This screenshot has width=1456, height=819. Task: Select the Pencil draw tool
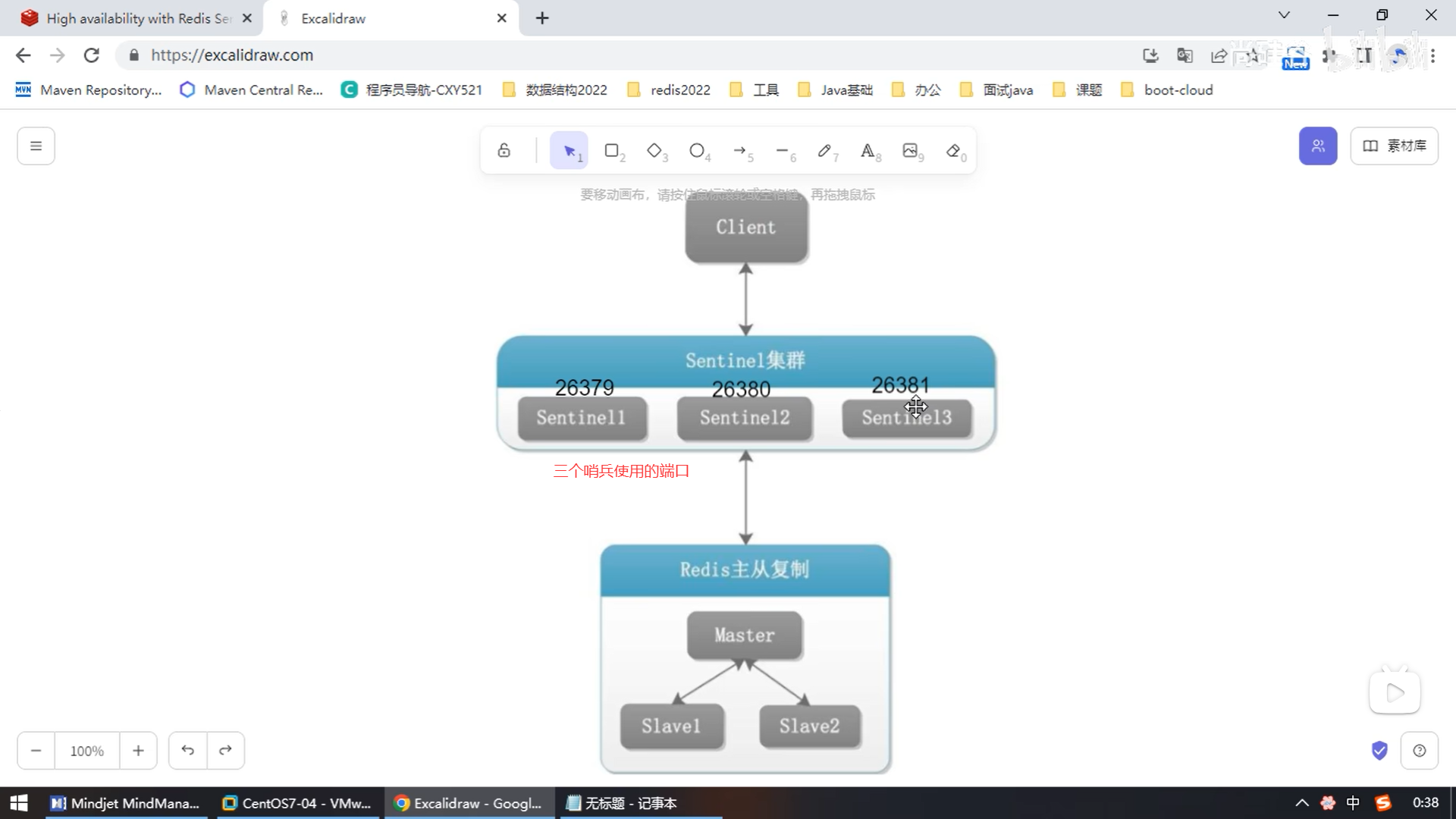(x=825, y=151)
